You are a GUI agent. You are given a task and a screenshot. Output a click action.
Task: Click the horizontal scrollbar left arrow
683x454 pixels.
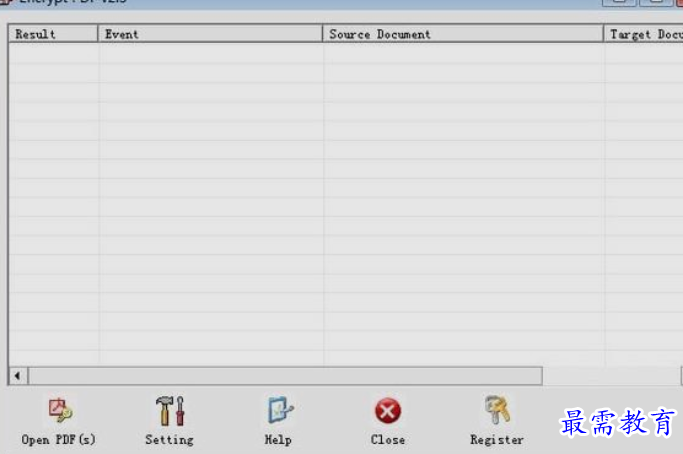click(18, 376)
